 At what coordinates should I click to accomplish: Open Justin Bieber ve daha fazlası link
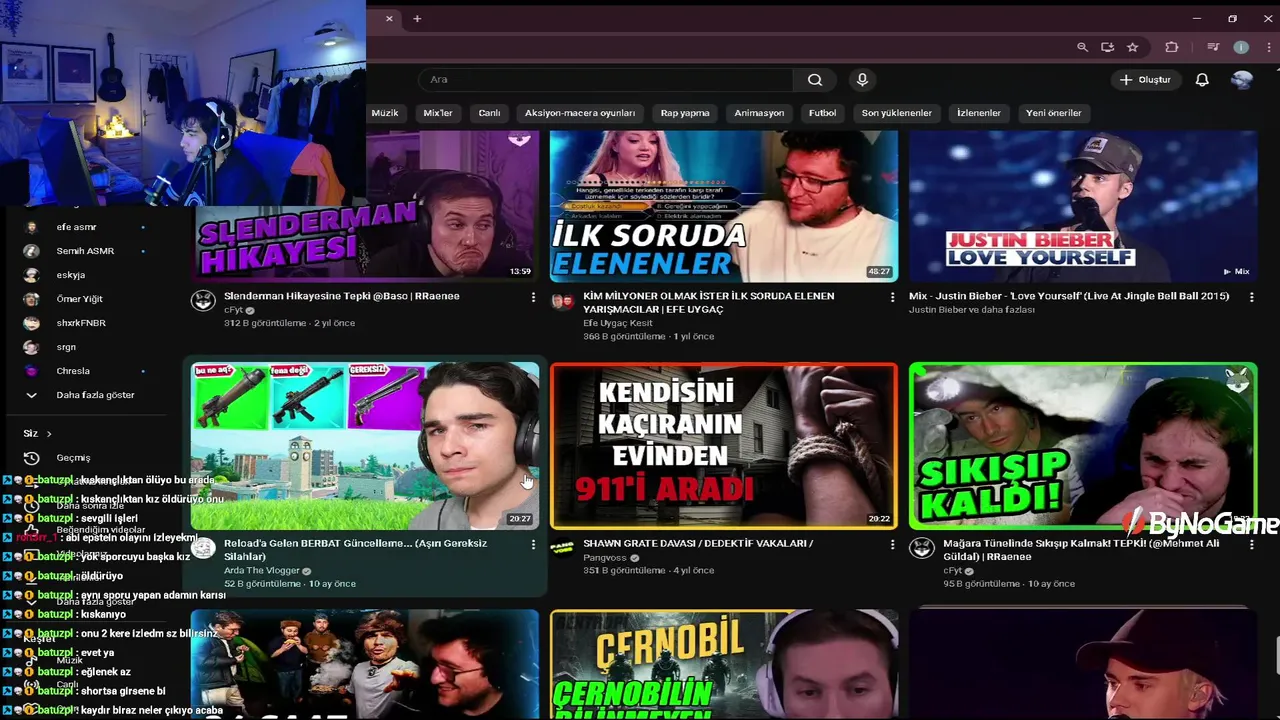tap(972, 310)
